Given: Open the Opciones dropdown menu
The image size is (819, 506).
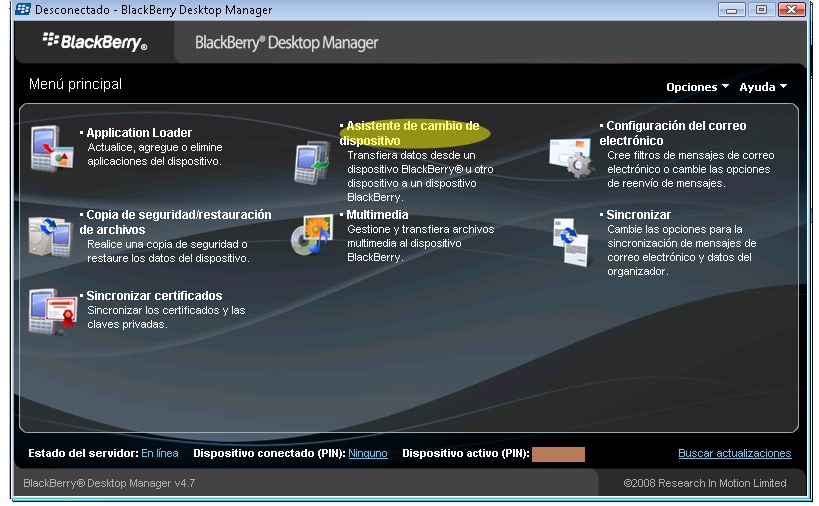Looking at the screenshot, I should 697,87.
